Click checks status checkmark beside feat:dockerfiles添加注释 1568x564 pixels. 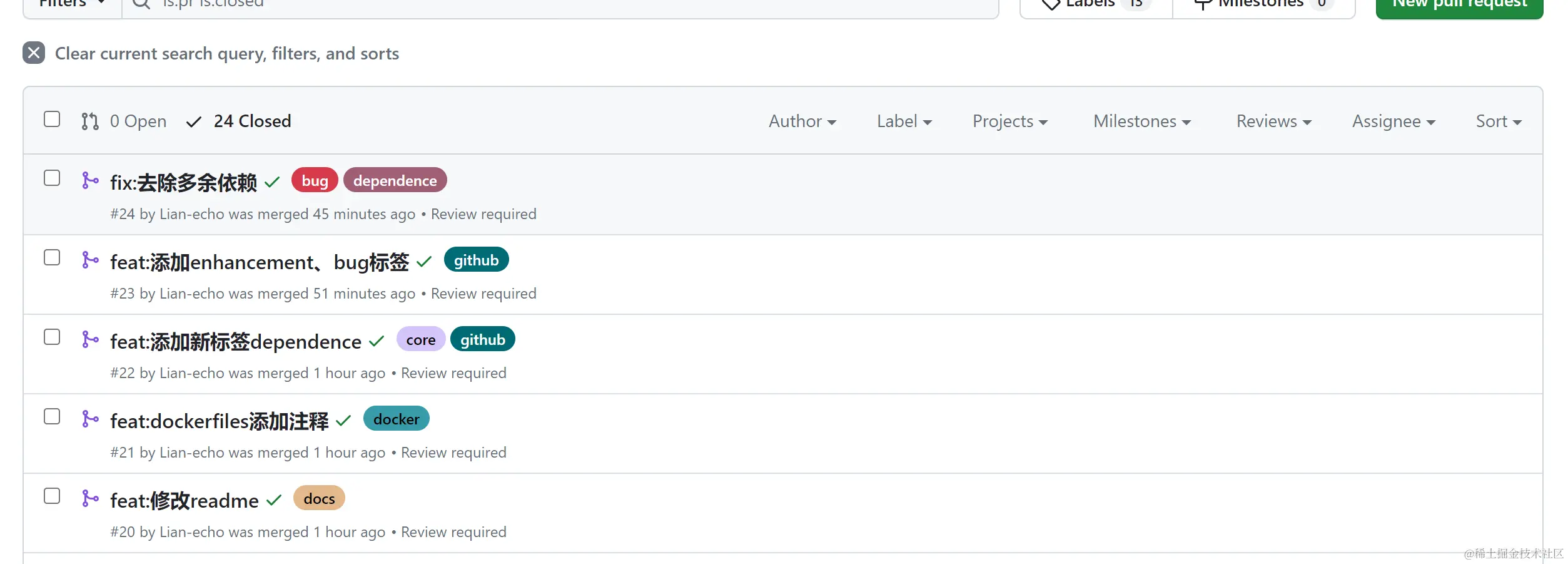tap(343, 421)
